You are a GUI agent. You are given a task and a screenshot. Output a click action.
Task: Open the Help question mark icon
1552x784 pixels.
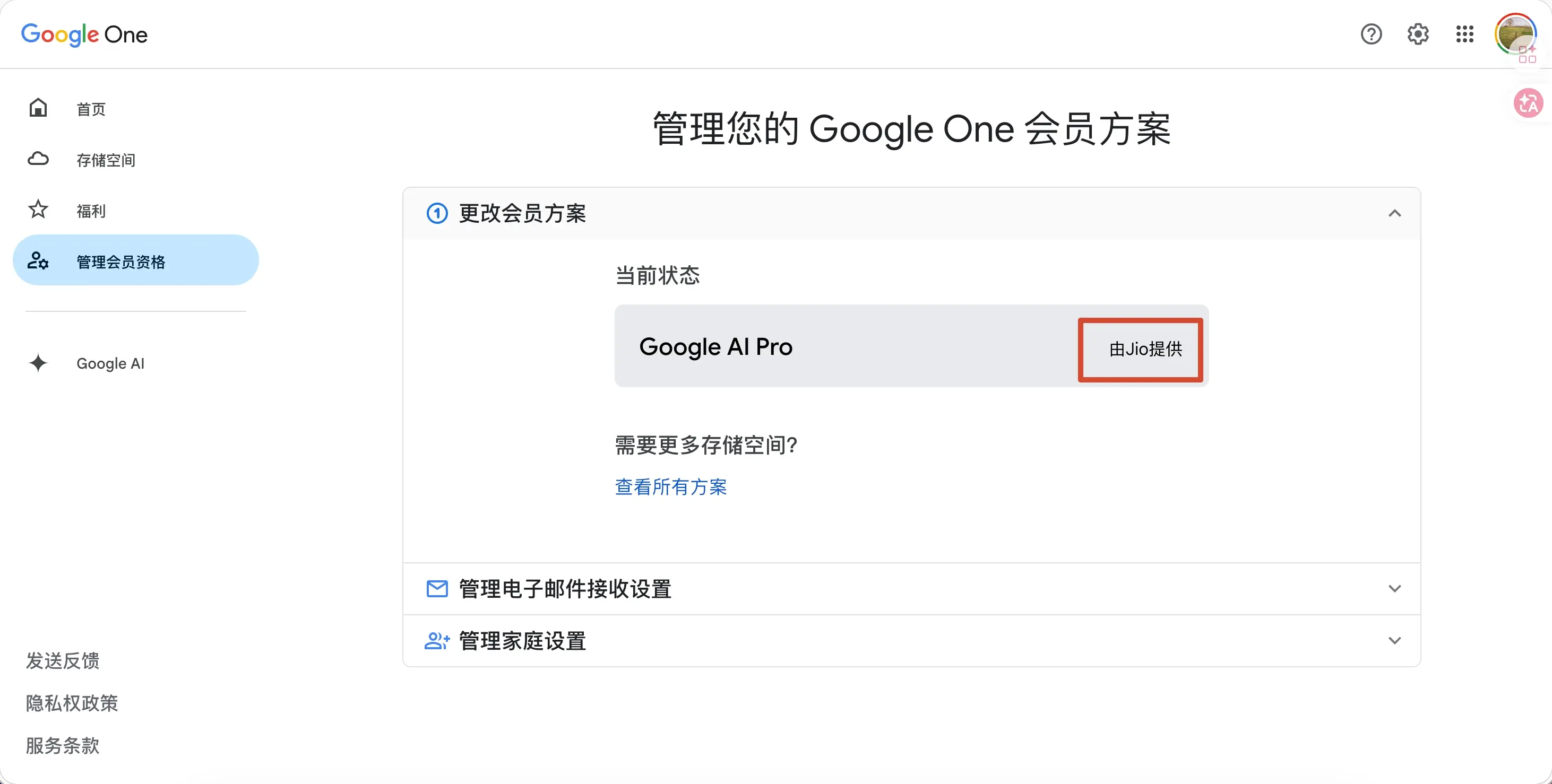(x=1371, y=34)
